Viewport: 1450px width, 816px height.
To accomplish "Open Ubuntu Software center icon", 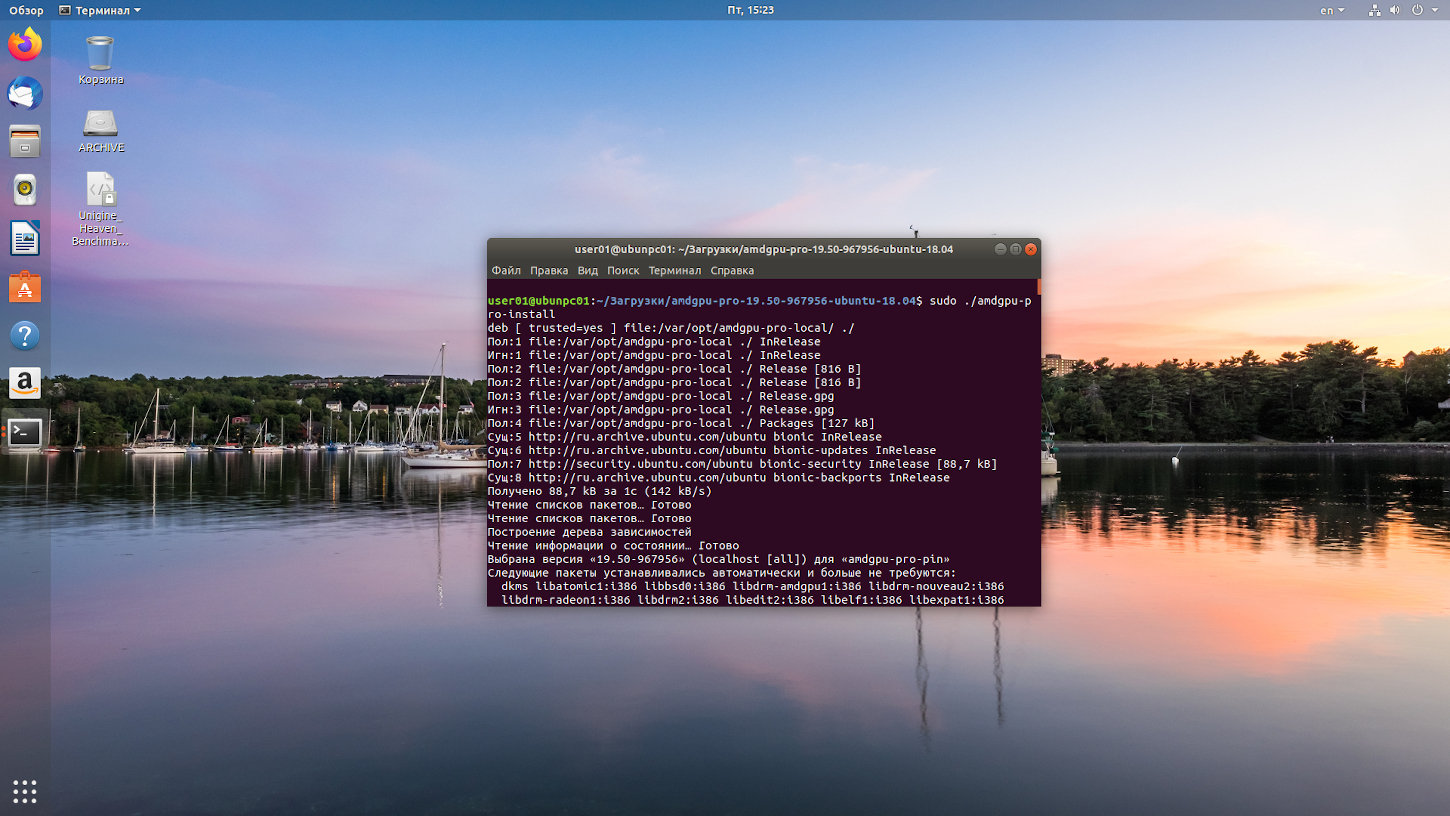I will coord(25,287).
